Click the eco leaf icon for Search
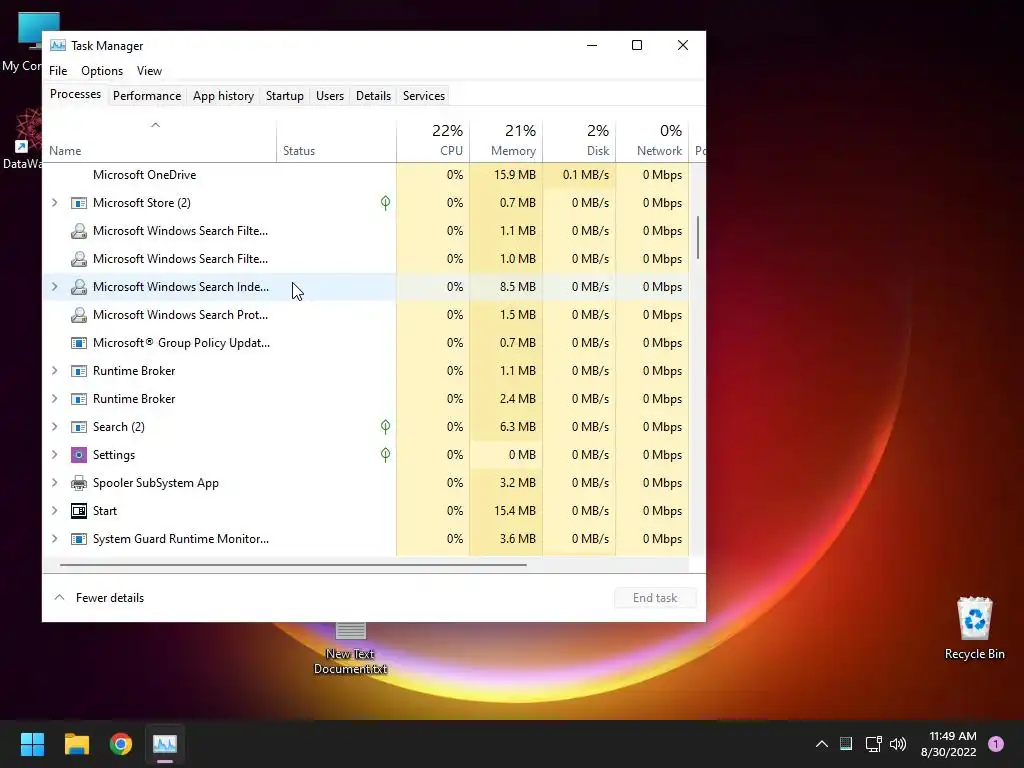 click(x=385, y=427)
